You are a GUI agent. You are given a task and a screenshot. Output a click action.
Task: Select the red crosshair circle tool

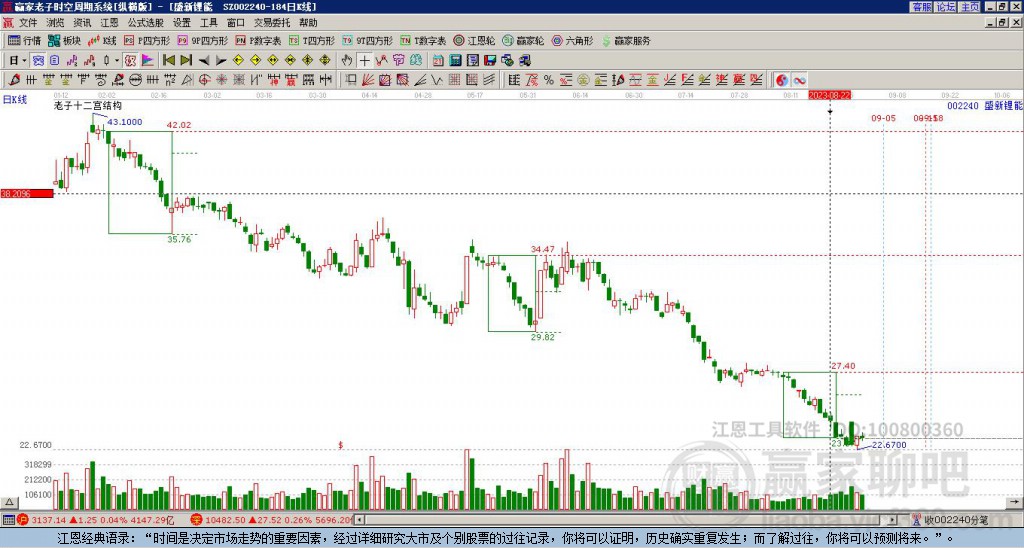204,80
